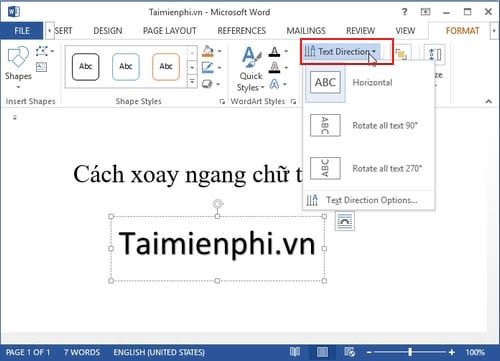Switch to the DESIGN tab

(x=108, y=31)
